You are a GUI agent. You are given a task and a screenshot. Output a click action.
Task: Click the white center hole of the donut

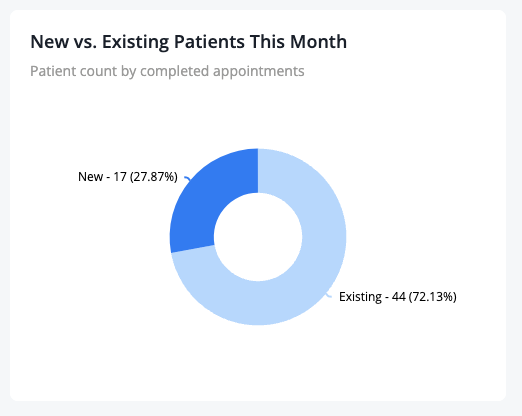click(258, 237)
